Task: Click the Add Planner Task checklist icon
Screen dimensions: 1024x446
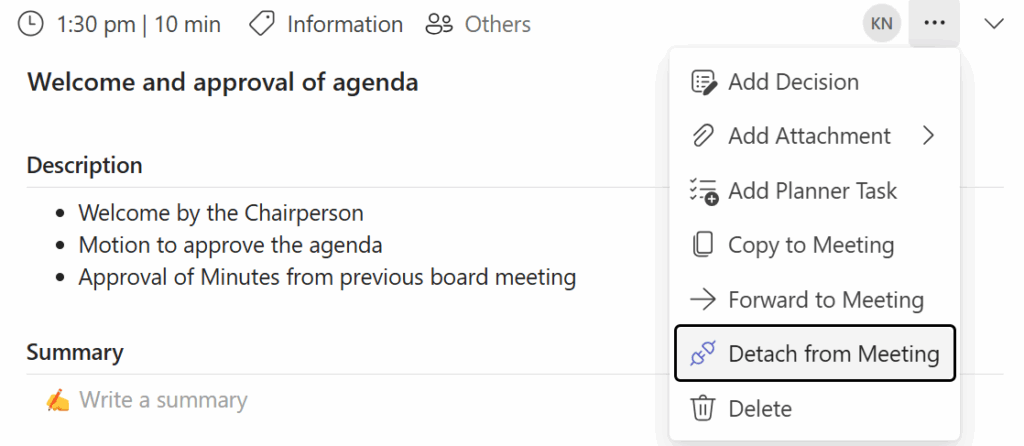Action: [x=704, y=191]
